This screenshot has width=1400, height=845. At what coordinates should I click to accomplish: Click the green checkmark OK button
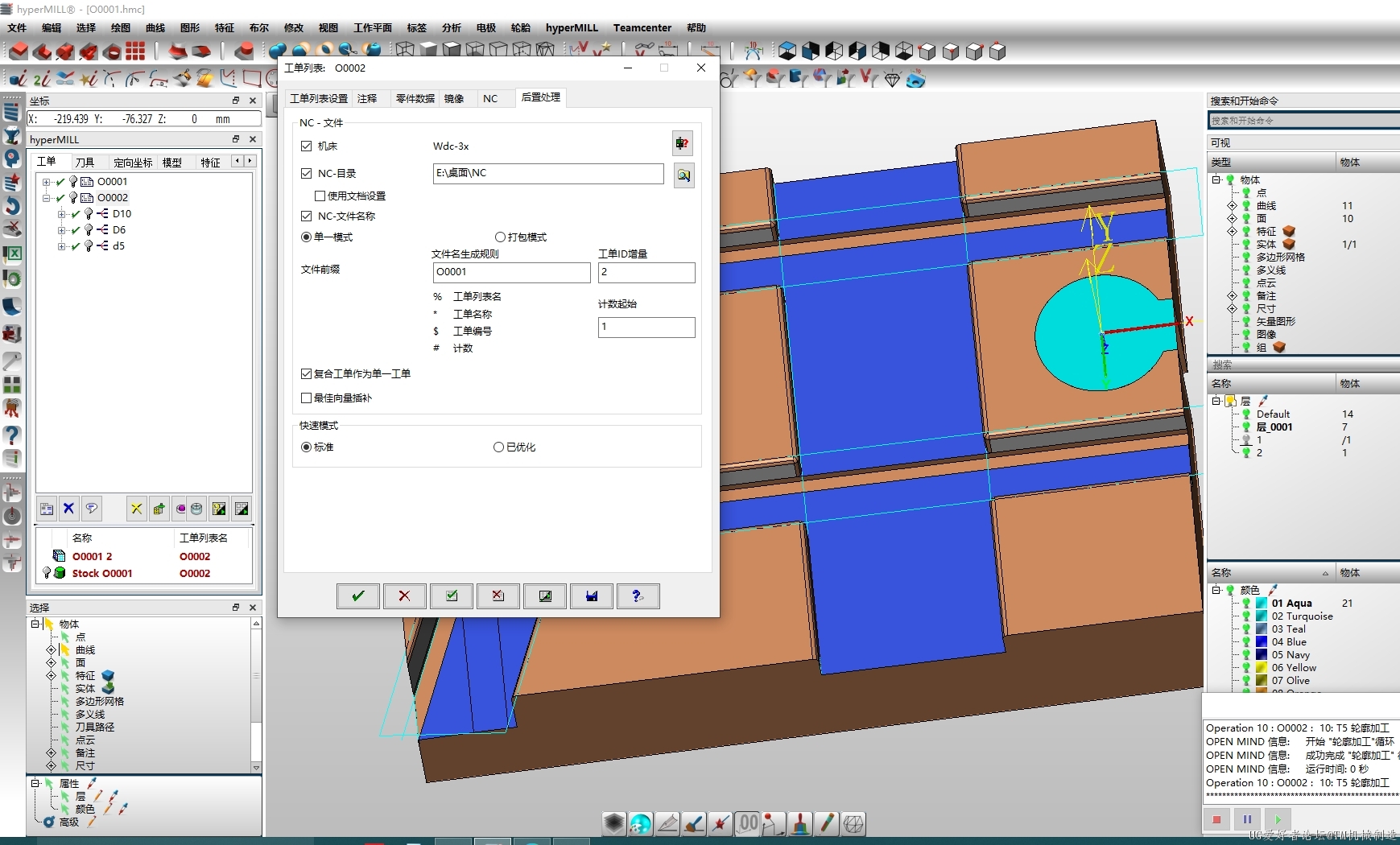click(x=358, y=596)
